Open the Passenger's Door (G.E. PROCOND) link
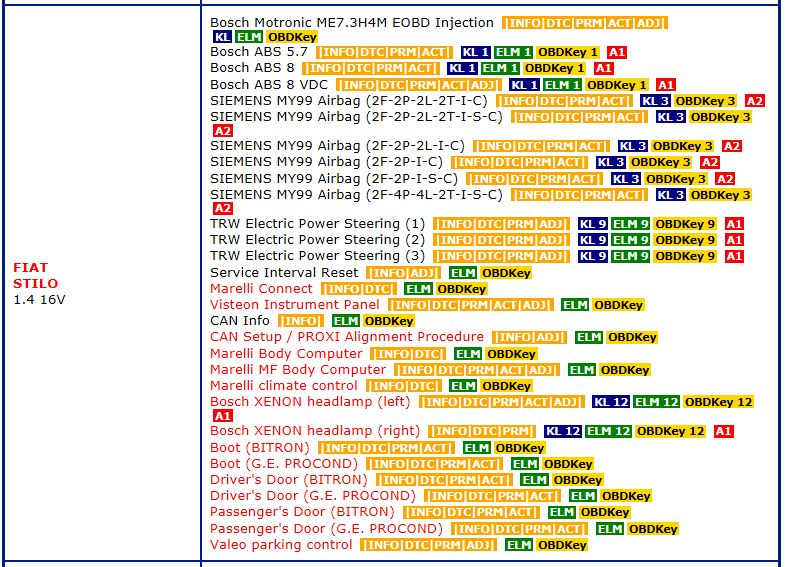Viewport: 785px width, 567px height. 326,529
